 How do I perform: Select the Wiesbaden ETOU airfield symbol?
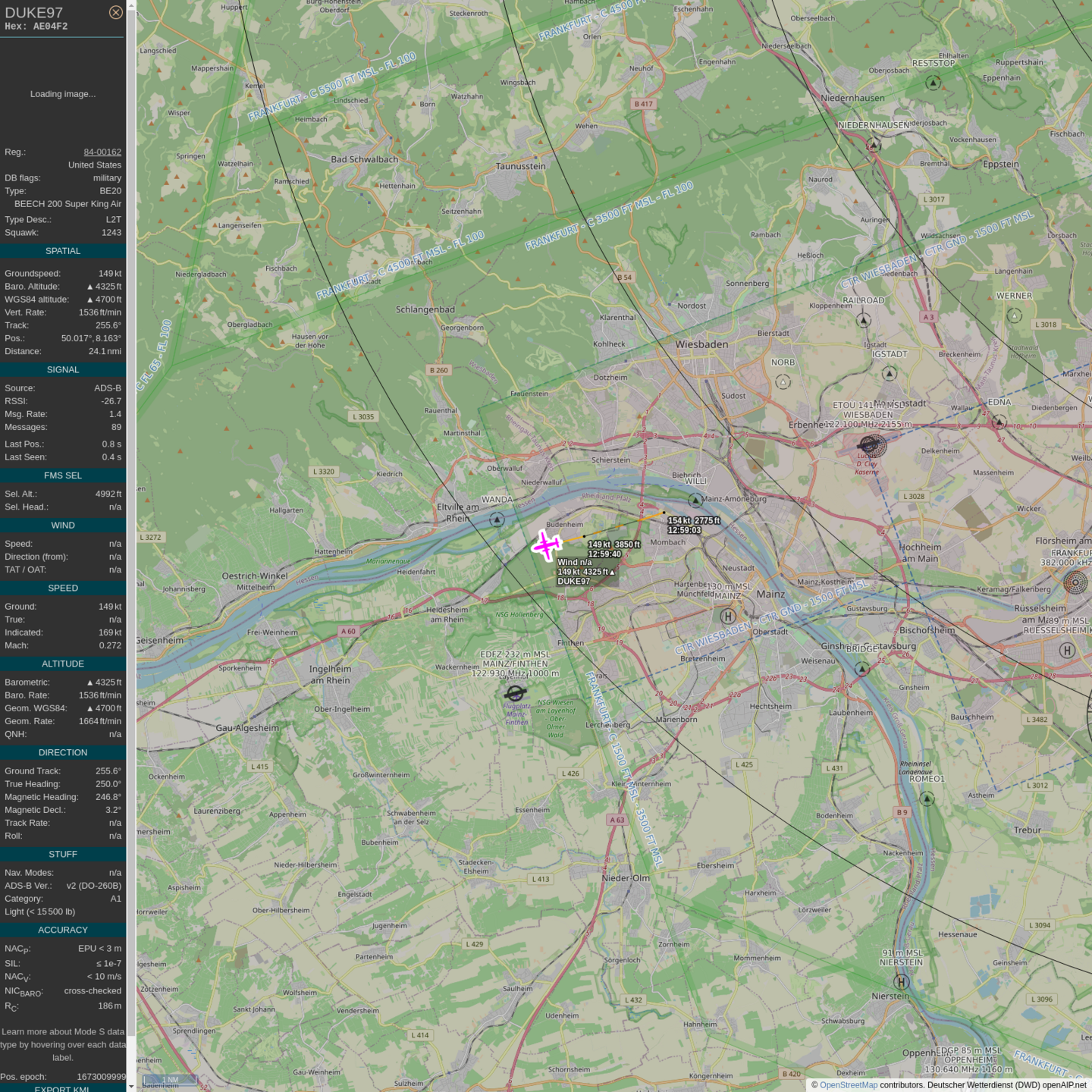pyautogui.click(x=873, y=445)
